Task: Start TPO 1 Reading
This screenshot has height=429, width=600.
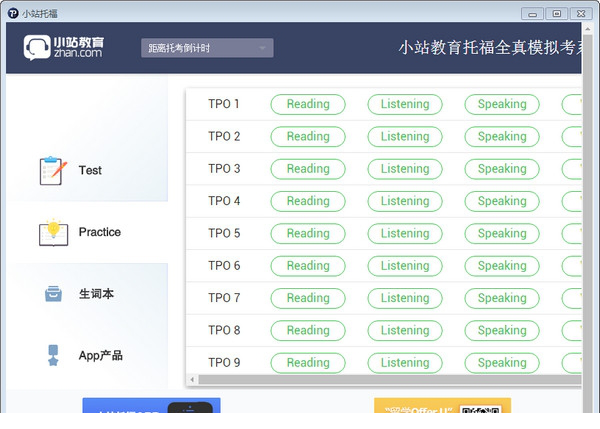Action: click(308, 104)
